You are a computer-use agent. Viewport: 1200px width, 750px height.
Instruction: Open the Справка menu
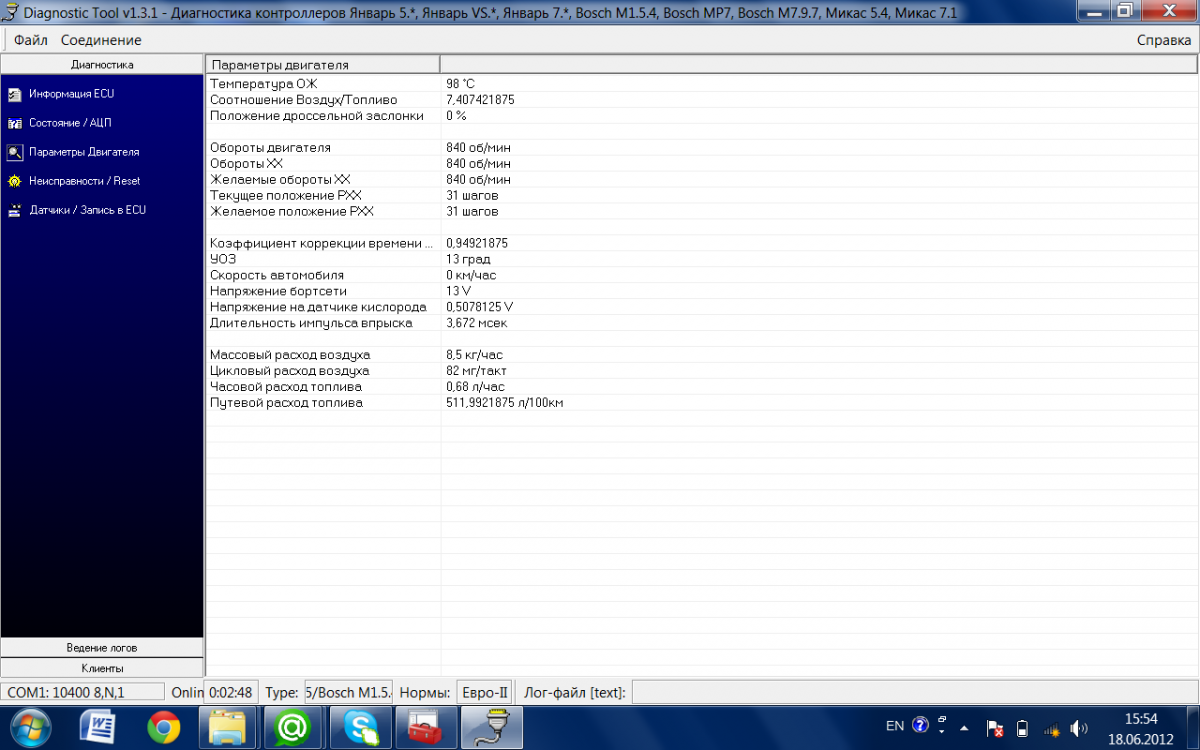pos(1164,40)
